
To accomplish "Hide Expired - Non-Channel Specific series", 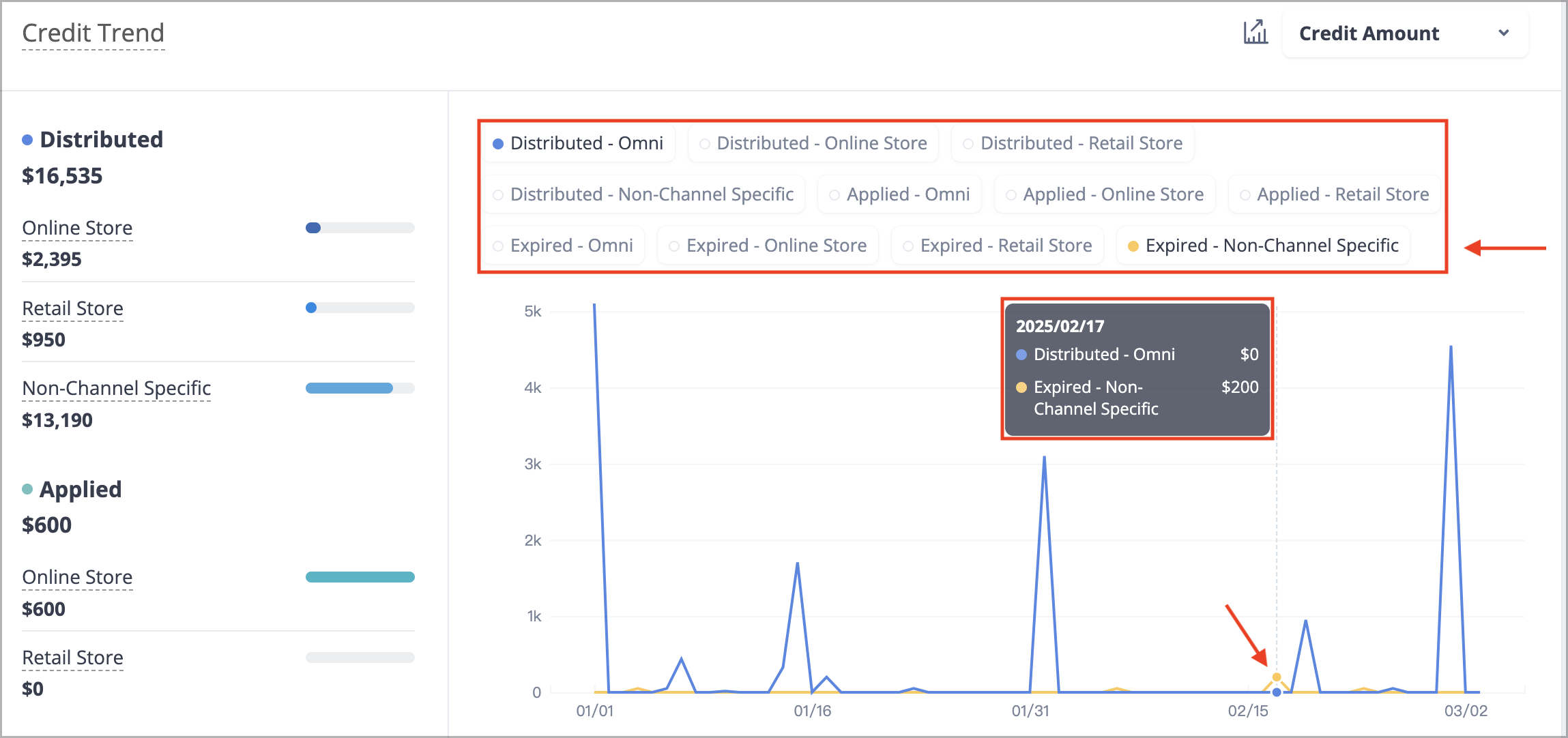I will (1263, 246).
